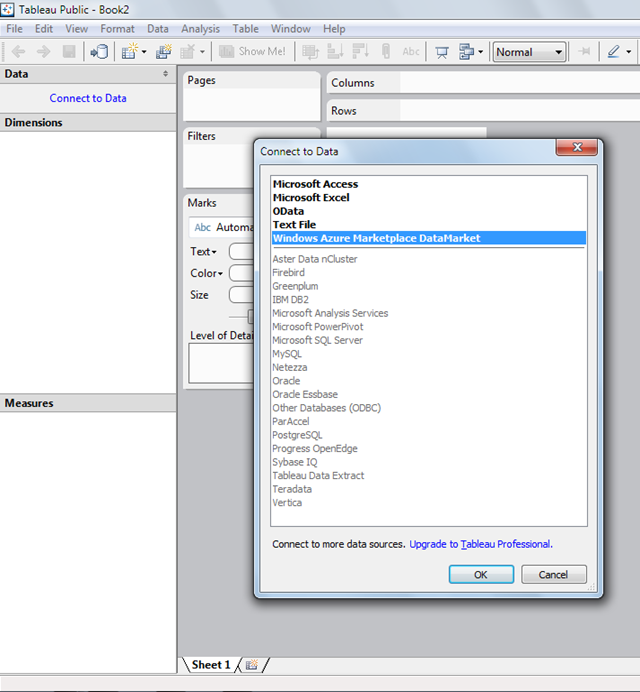Click the Connect to Data cylinder icon

(x=99, y=52)
